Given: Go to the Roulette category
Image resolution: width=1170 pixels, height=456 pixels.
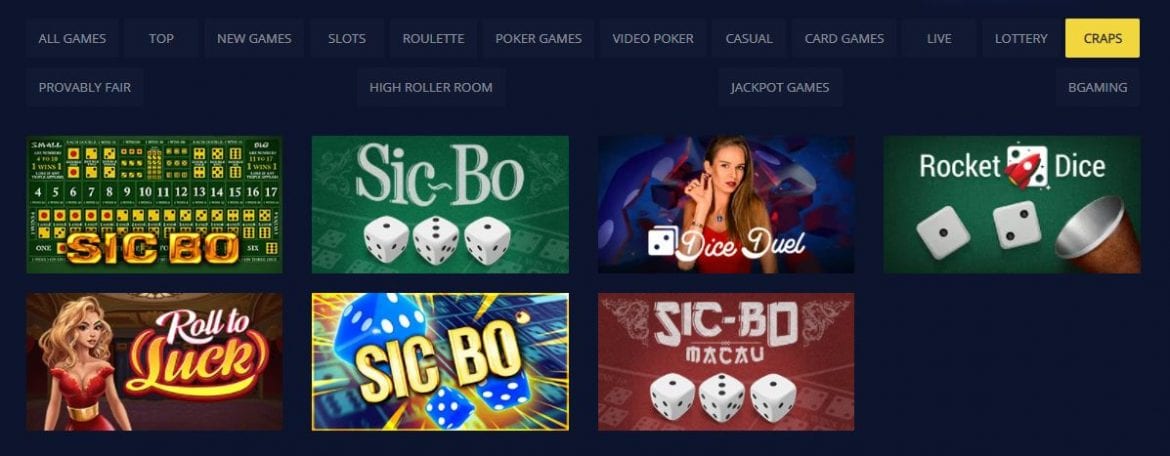Looking at the screenshot, I should pos(434,38).
